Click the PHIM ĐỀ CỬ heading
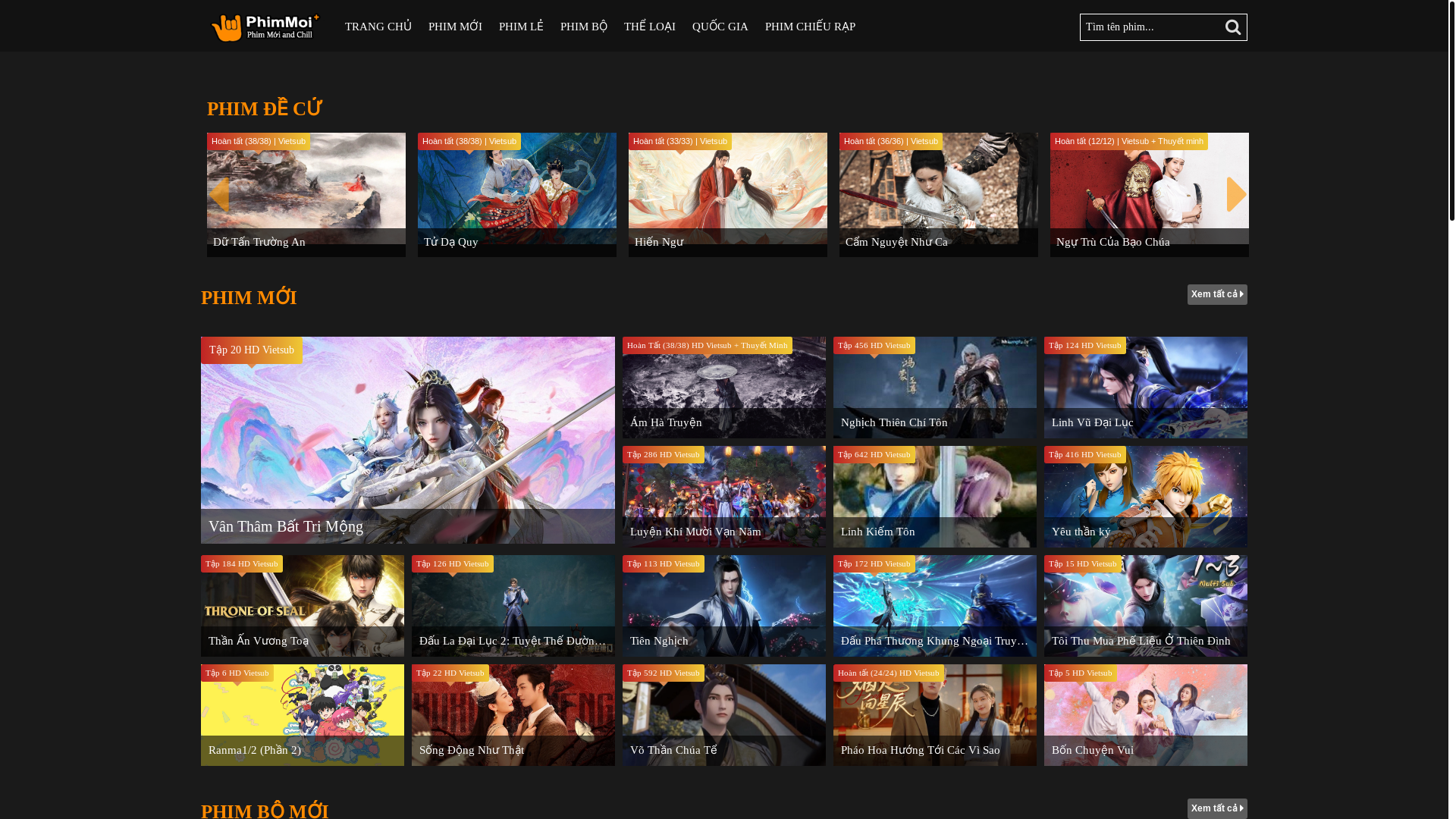1456x819 pixels. point(265,108)
